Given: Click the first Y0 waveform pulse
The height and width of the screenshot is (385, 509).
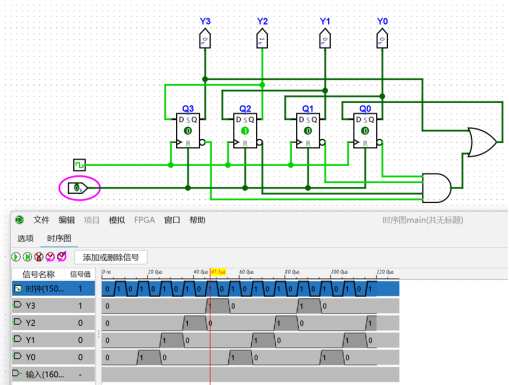Looking at the screenshot, I should click(x=149, y=357).
